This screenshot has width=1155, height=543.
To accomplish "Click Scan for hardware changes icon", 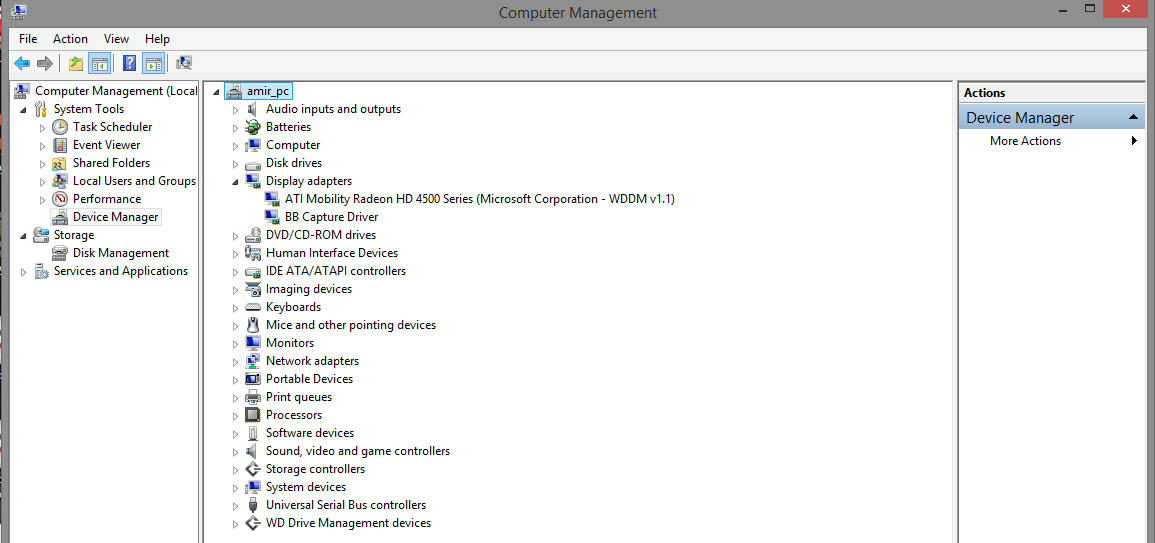I will point(184,63).
